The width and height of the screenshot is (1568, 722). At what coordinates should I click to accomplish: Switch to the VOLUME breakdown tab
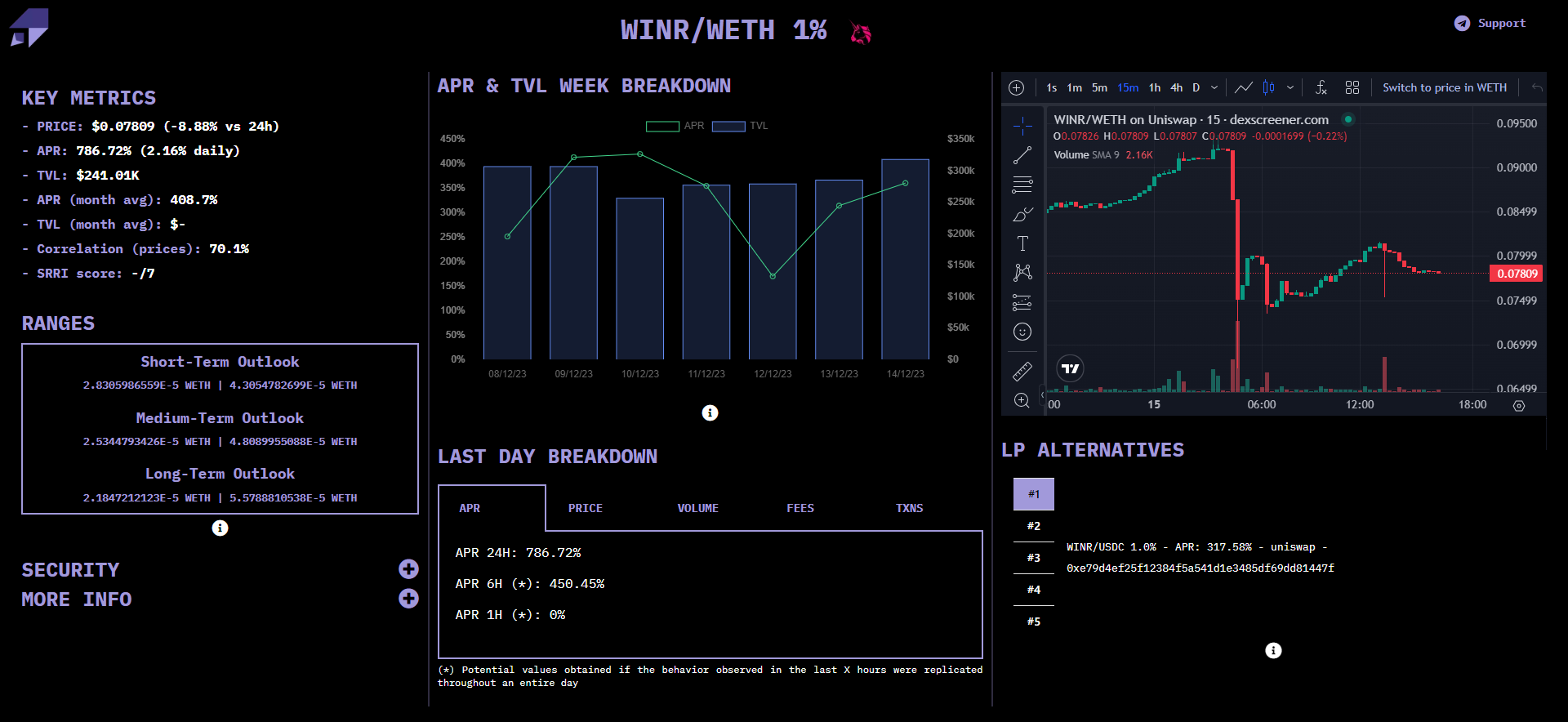[698, 508]
